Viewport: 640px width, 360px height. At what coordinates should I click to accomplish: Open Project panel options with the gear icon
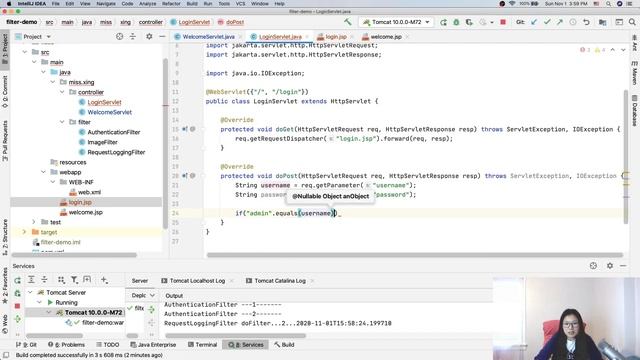pyautogui.click(x=149, y=37)
